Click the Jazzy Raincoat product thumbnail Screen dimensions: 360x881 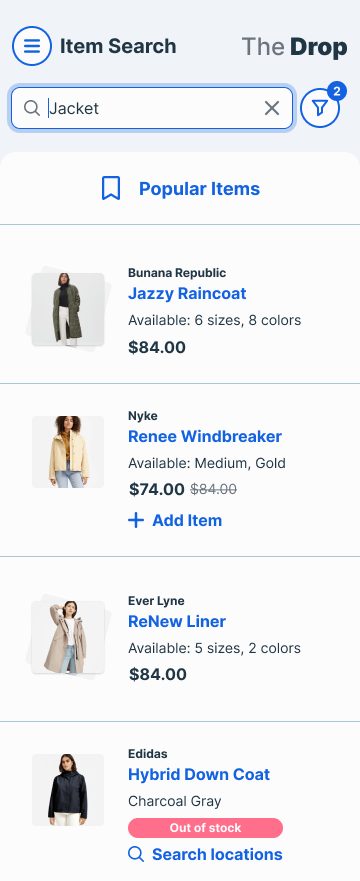(68, 309)
